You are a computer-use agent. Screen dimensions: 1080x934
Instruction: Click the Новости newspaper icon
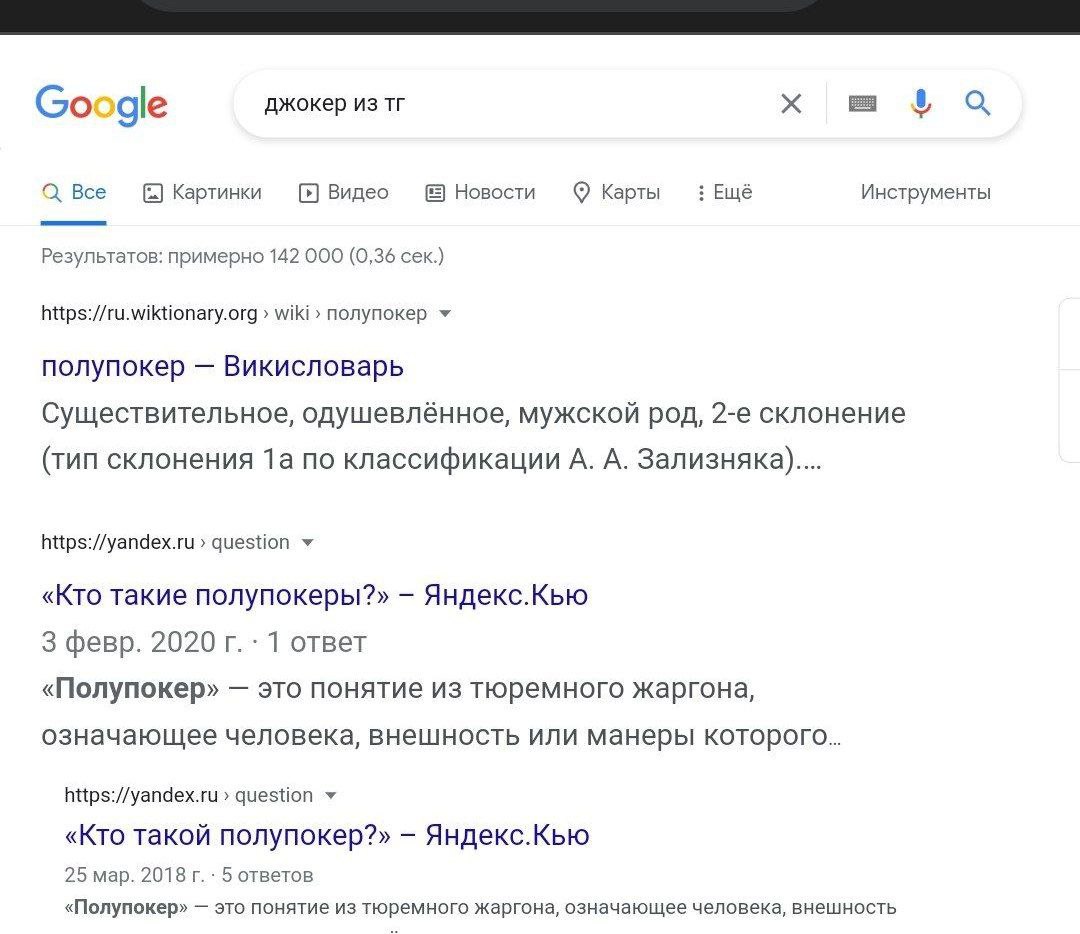click(435, 193)
